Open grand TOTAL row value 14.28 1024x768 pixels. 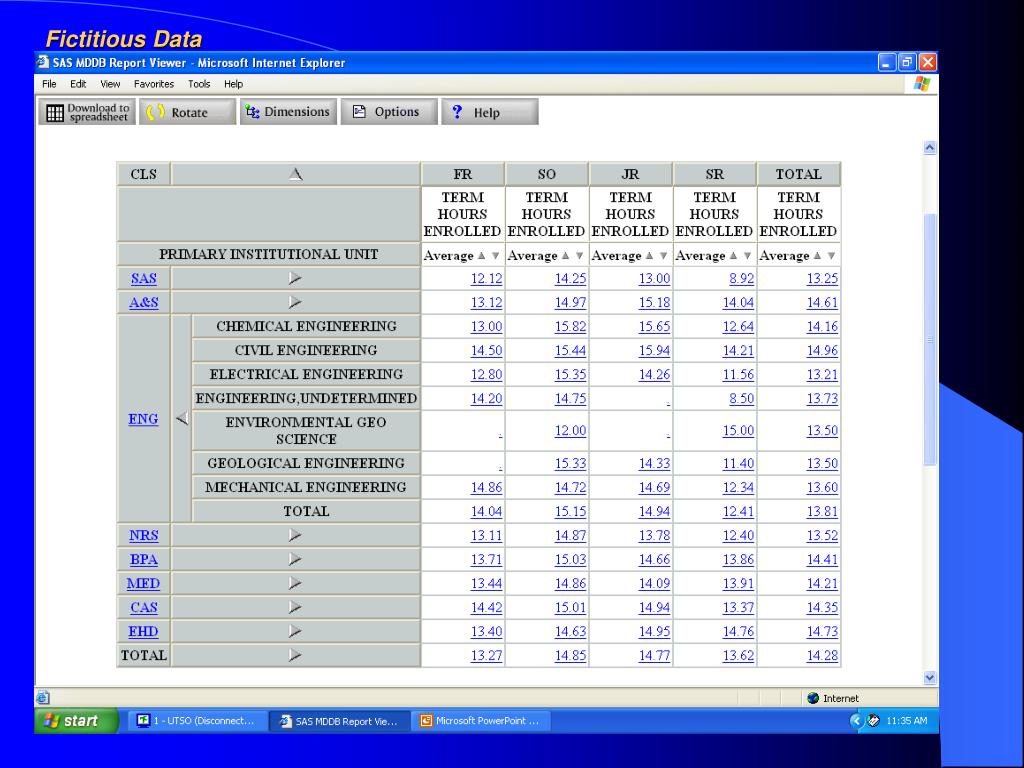pyautogui.click(x=822, y=656)
